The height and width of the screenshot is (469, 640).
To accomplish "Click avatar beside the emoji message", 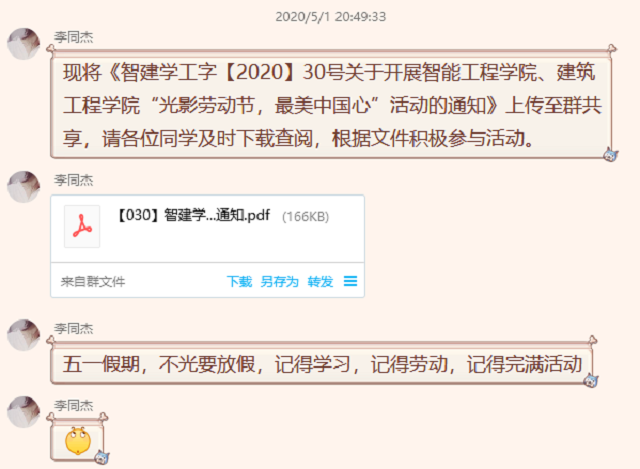I will (x=23, y=411).
